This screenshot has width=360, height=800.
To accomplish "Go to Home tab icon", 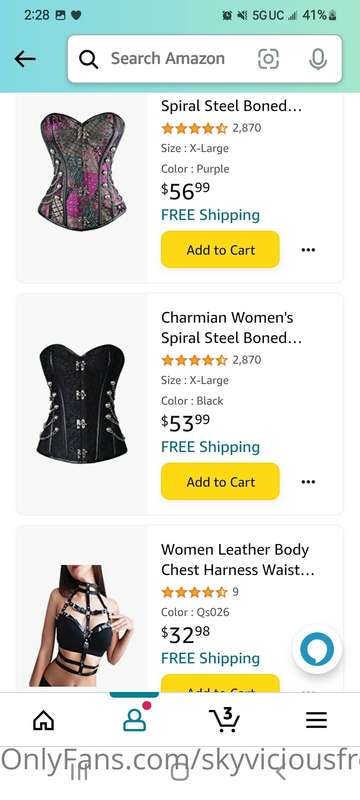I will point(43,720).
